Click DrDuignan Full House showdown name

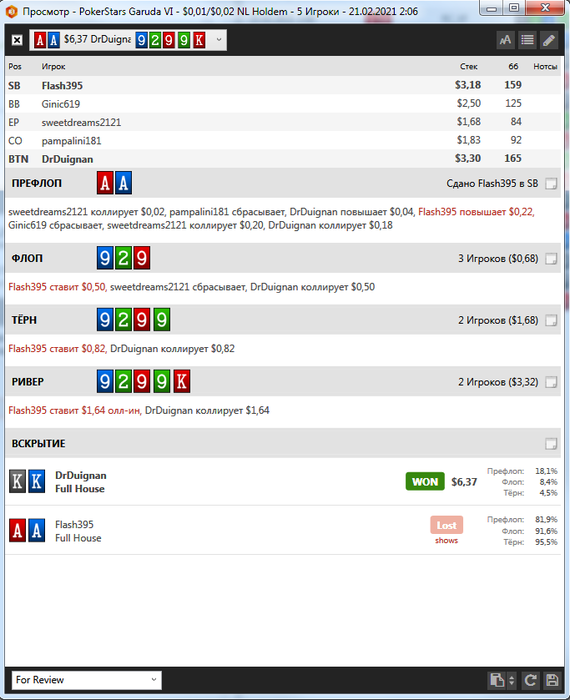(x=81, y=482)
